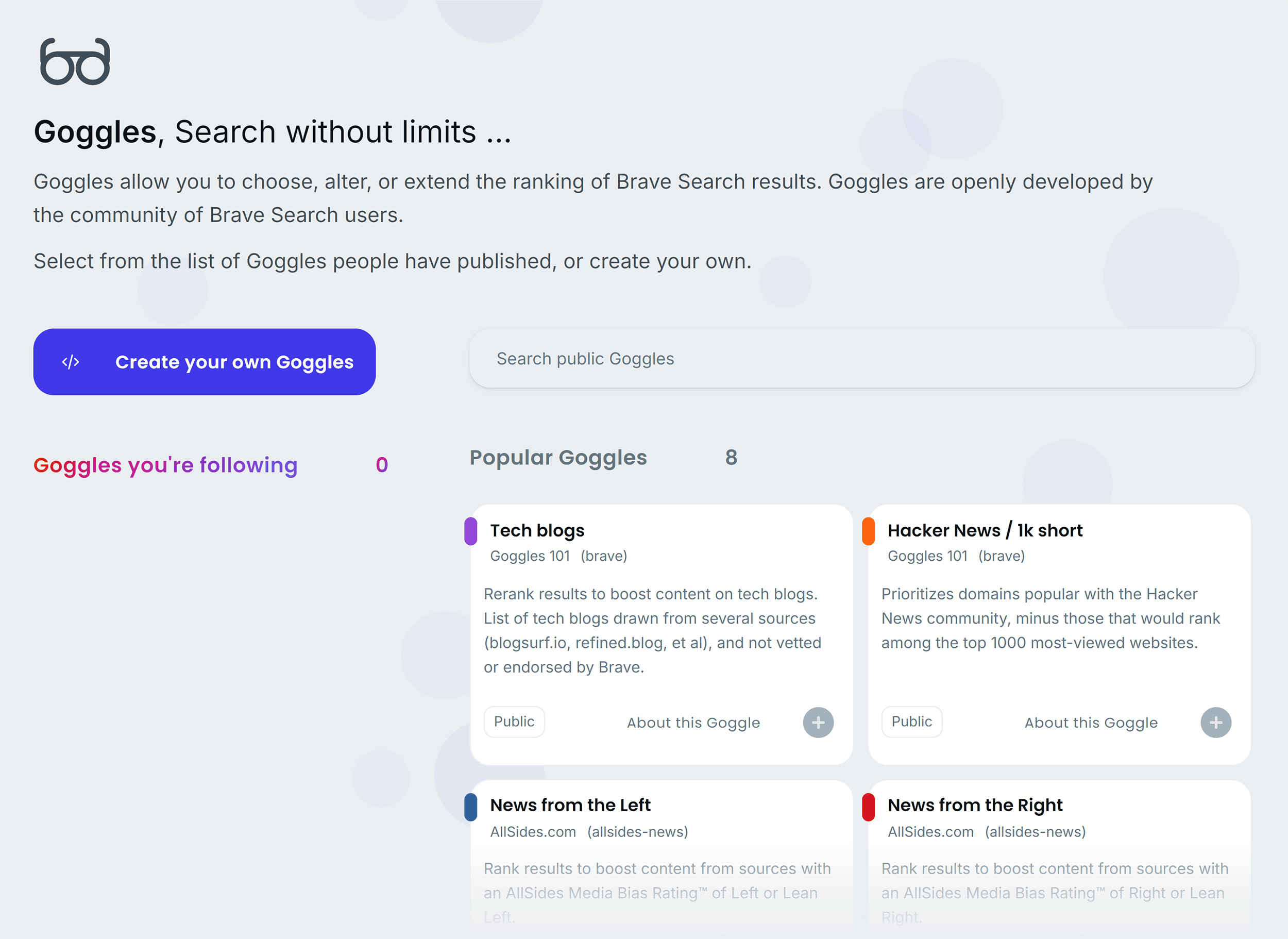Click the Goggles glasses logo
Viewport: 1288px width, 939px height.
point(75,62)
